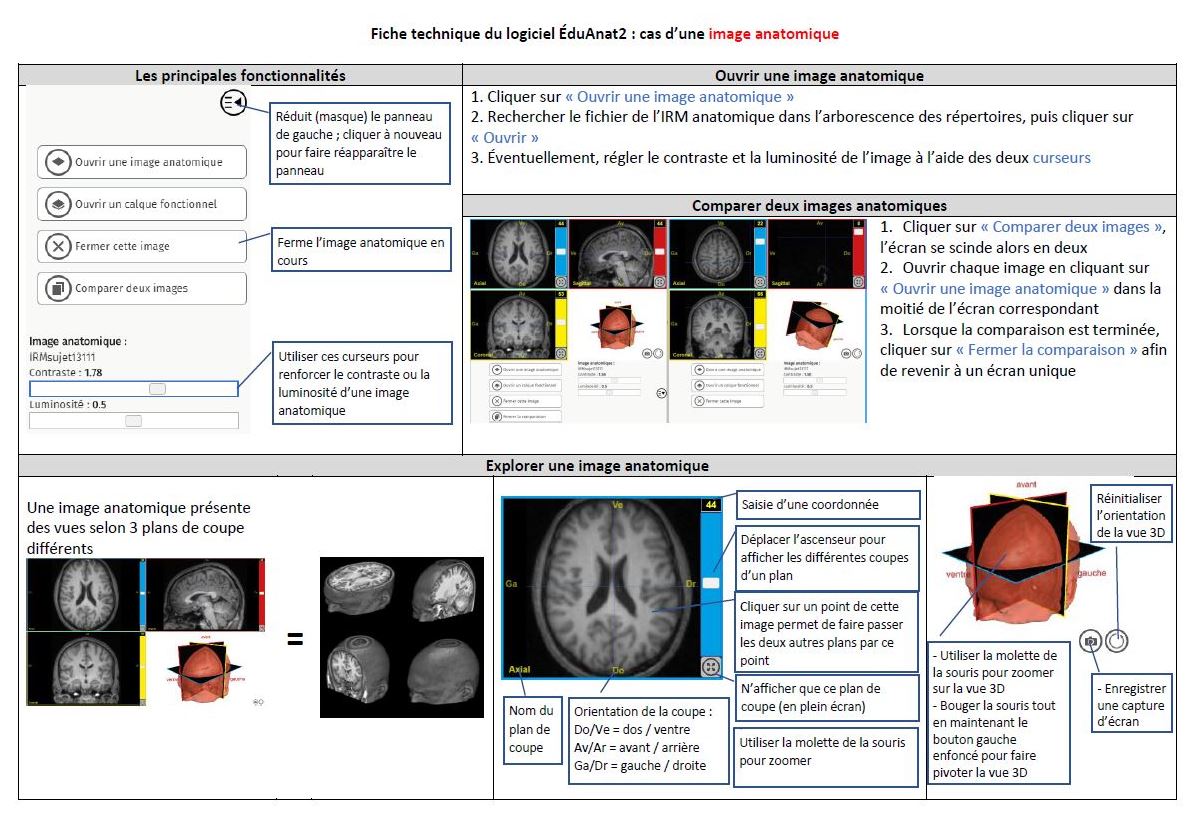
Task: Click the blue scrollbar handle on large axial view
Action: click(x=711, y=581)
